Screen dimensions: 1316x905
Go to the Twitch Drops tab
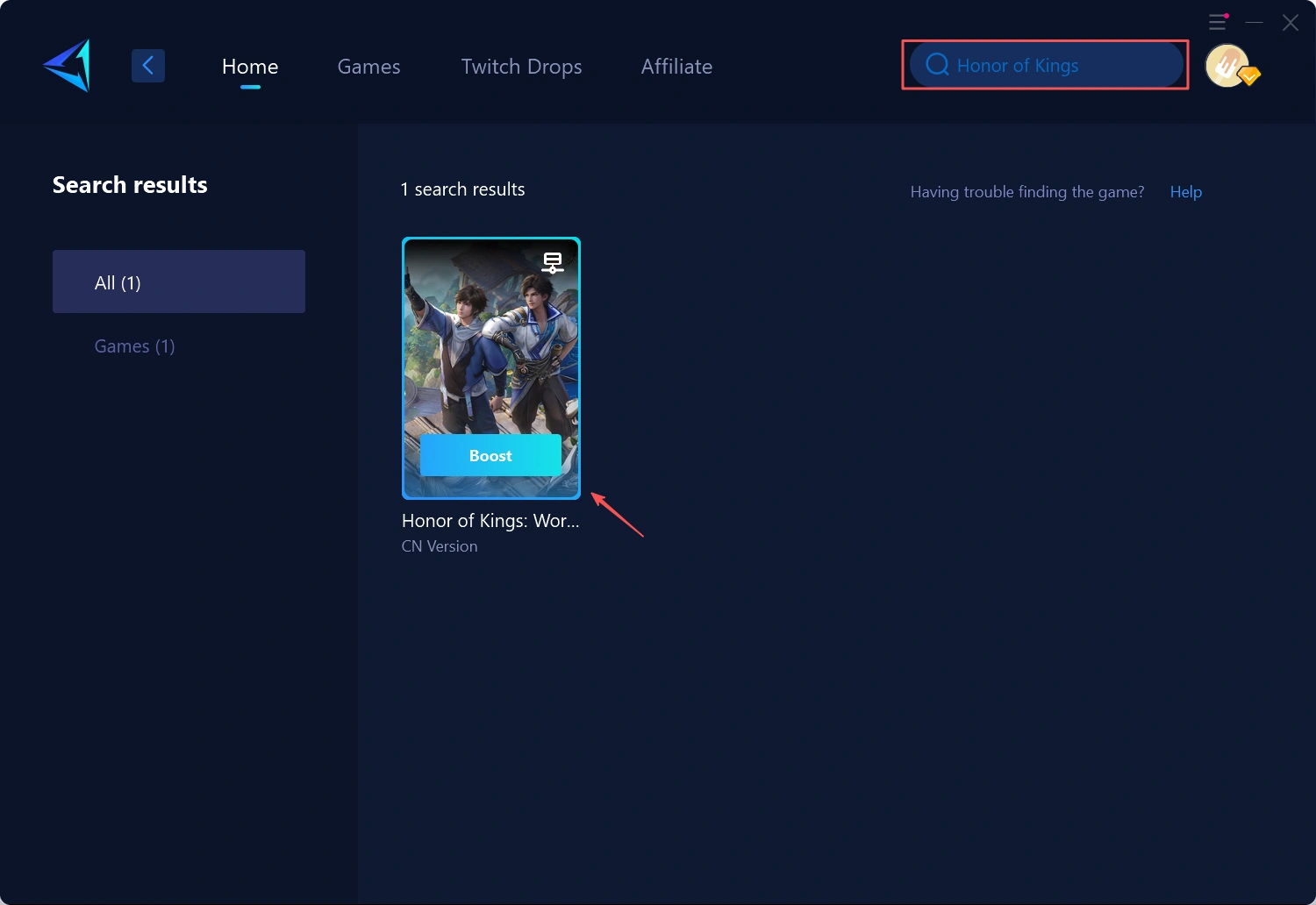[521, 67]
